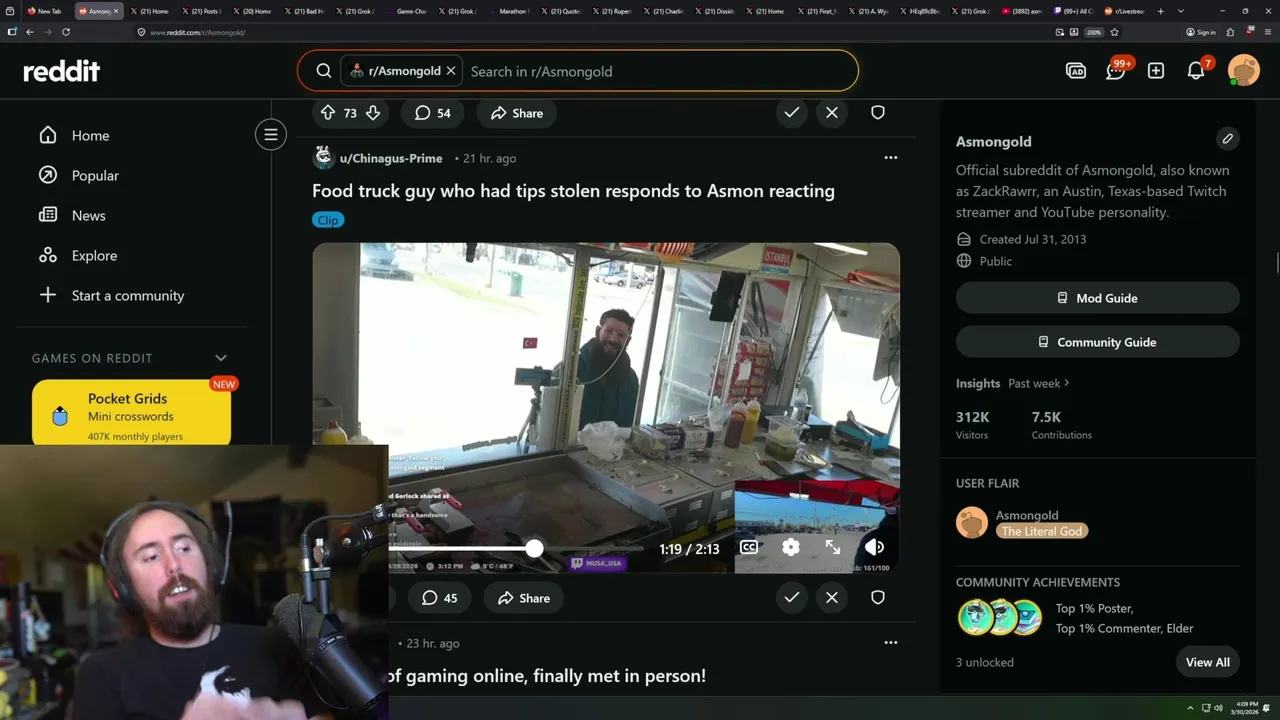Screen dimensions: 1280x720
Task: Share the post with 54 comments
Action: (x=517, y=113)
